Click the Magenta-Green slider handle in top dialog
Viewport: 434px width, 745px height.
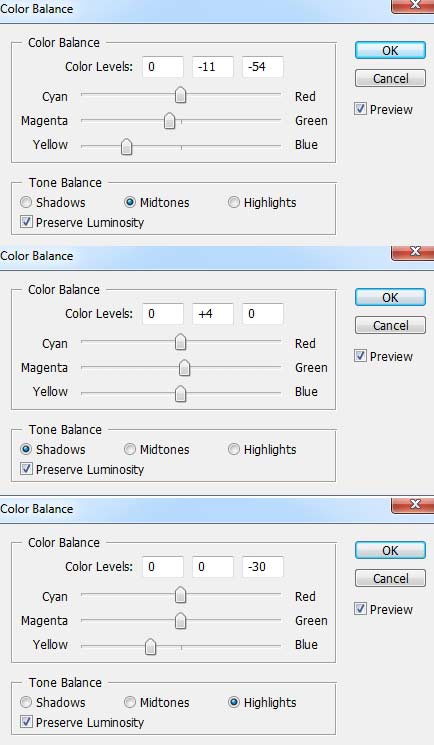[170, 121]
